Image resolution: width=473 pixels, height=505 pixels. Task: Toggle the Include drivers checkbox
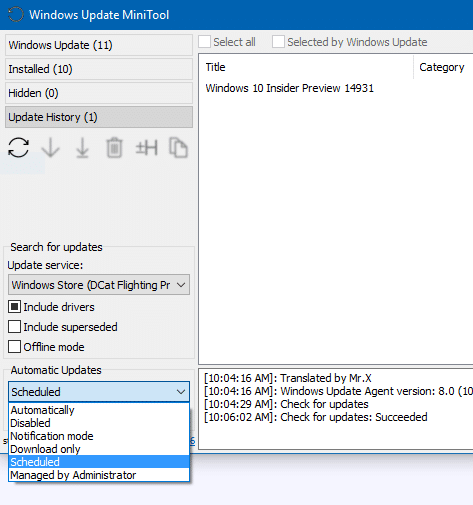point(14,307)
